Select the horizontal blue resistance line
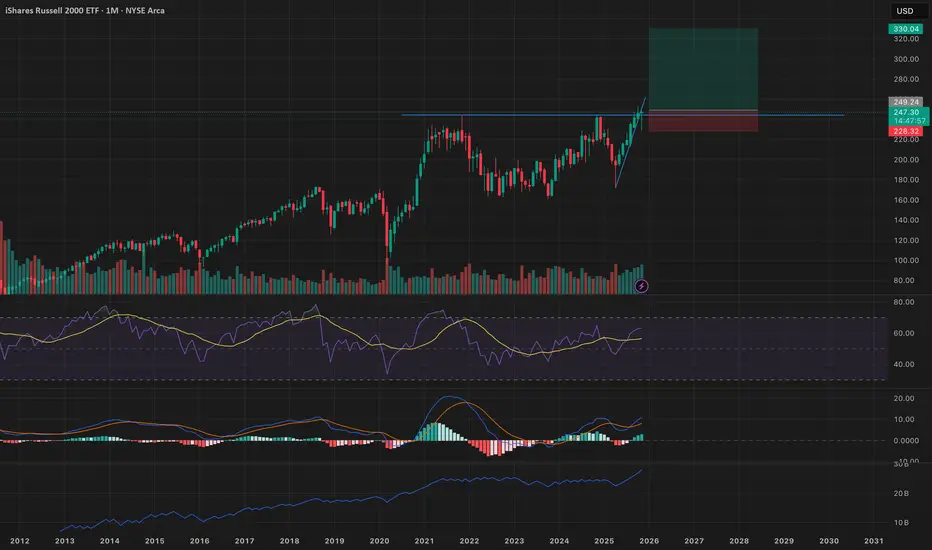The height and width of the screenshot is (550, 932). (622, 115)
